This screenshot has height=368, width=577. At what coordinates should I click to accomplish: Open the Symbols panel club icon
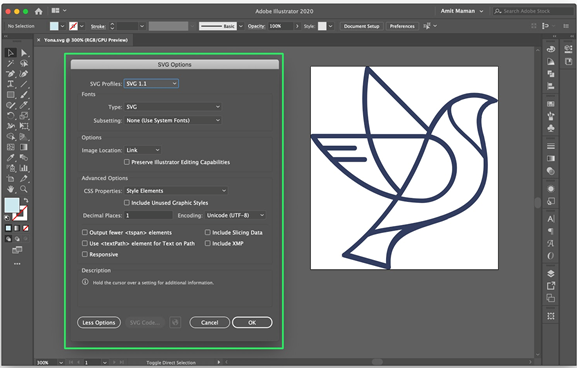coord(551,128)
